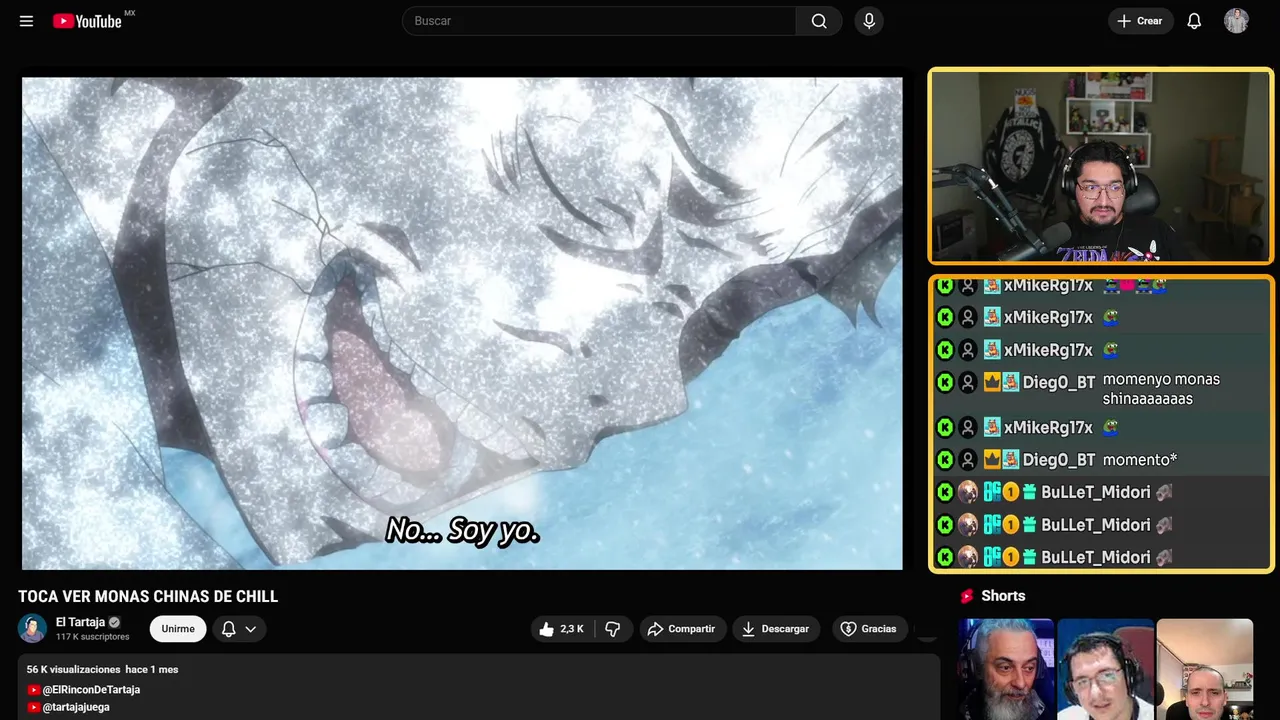Click the Gracias button
1280x720 pixels.
click(868, 629)
